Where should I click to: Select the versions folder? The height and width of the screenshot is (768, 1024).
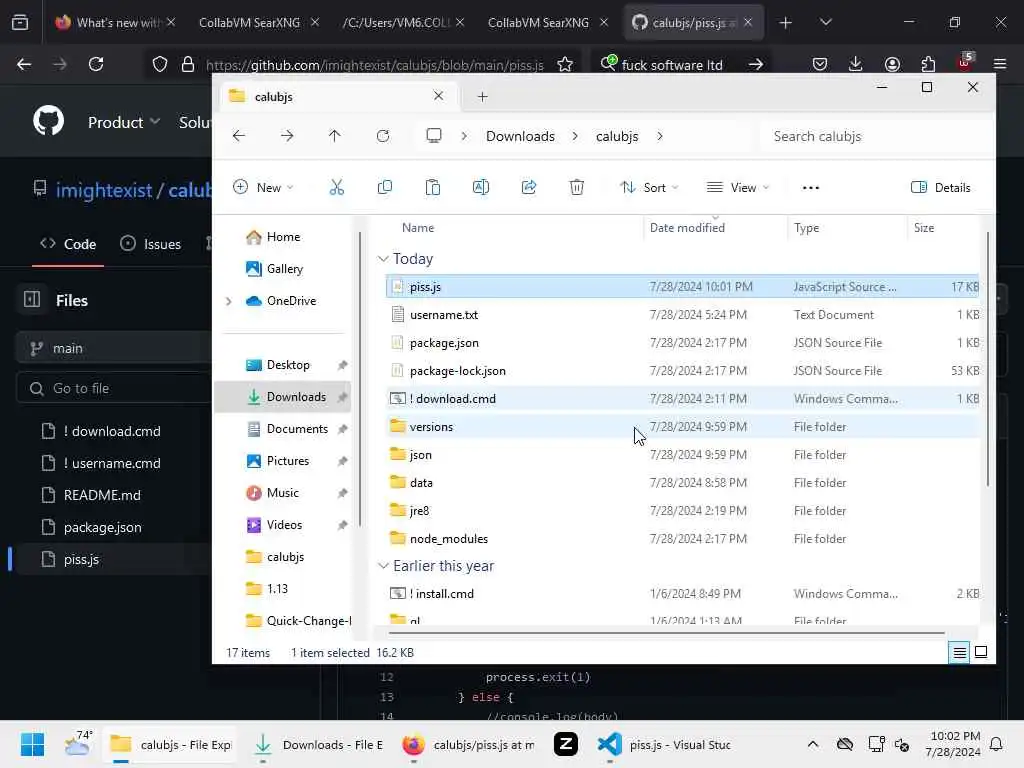(683, 426)
